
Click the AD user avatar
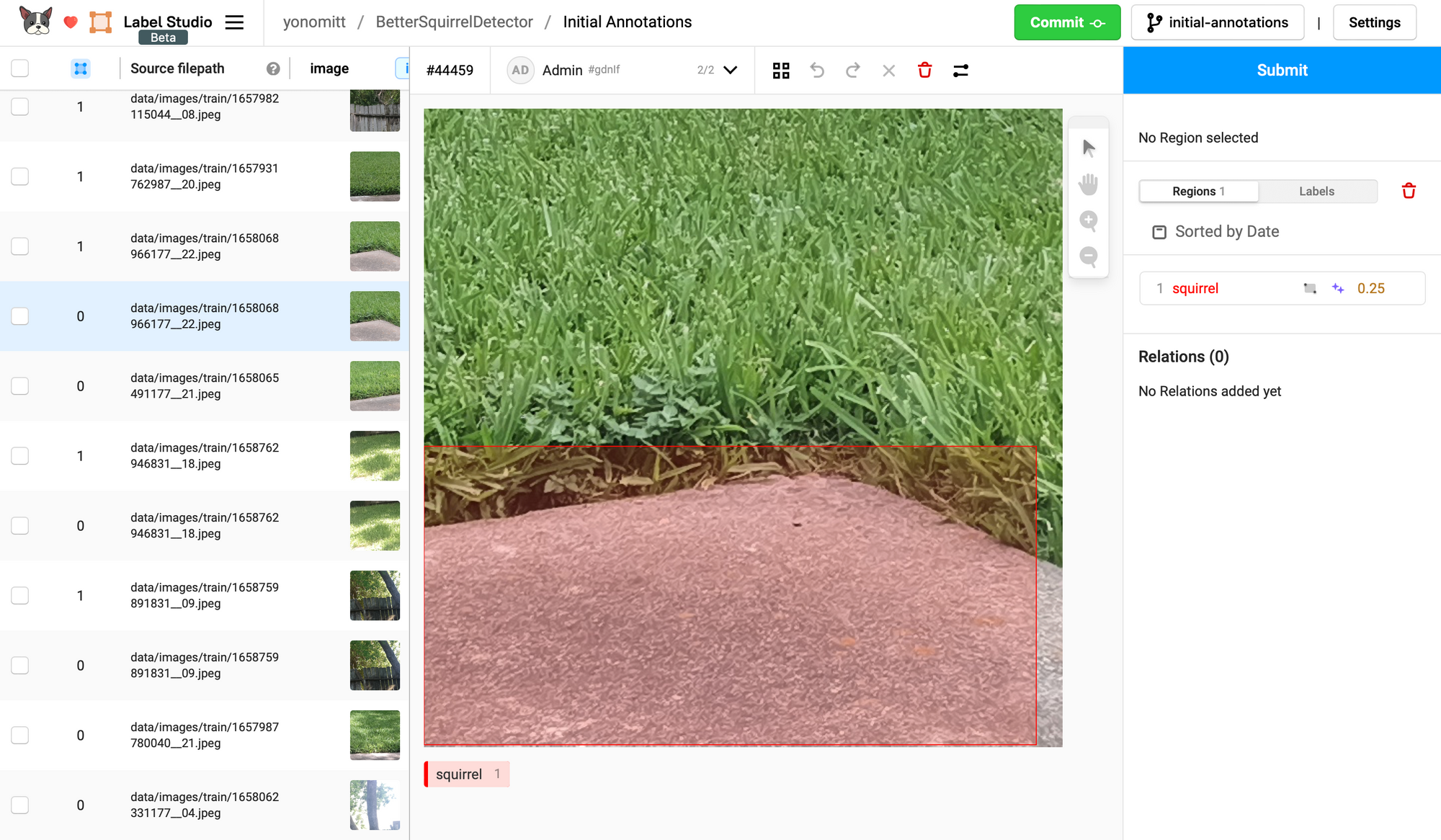click(520, 70)
